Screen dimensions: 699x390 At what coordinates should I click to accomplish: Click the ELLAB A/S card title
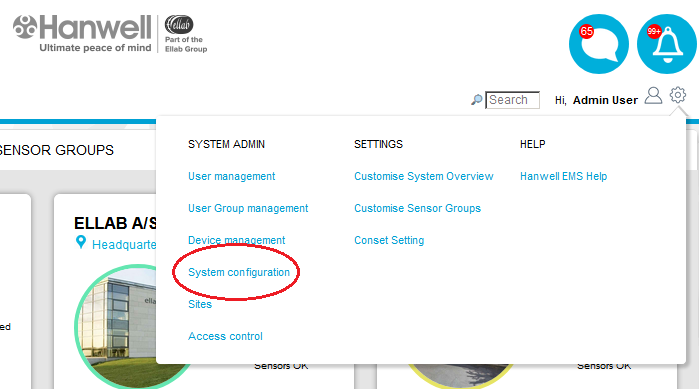coord(115,223)
